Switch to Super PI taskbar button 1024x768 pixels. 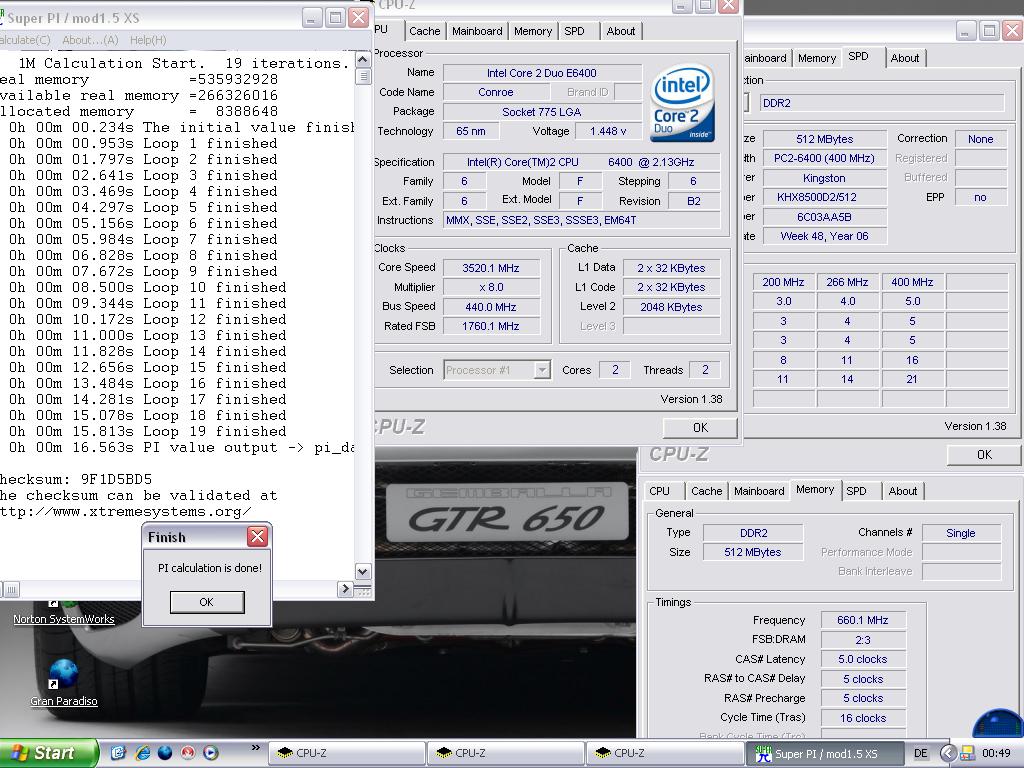tap(825, 754)
